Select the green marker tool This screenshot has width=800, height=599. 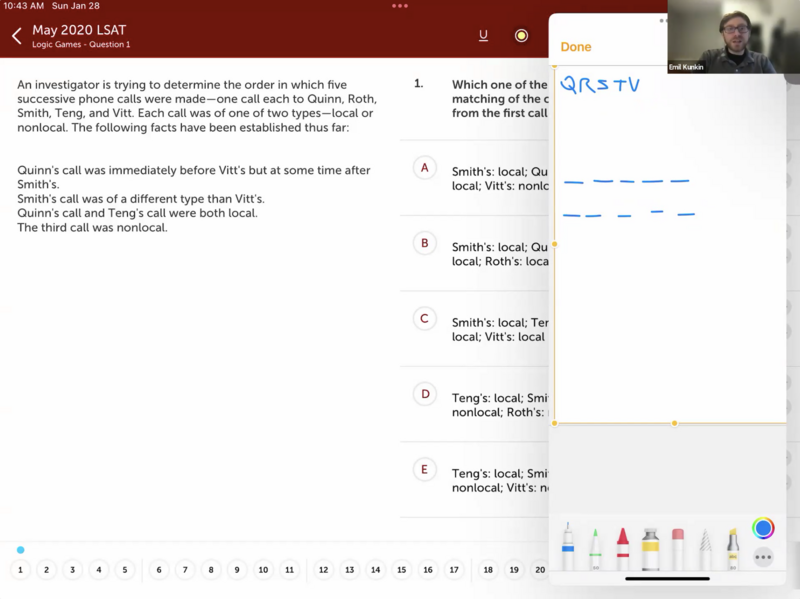coord(595,548)
